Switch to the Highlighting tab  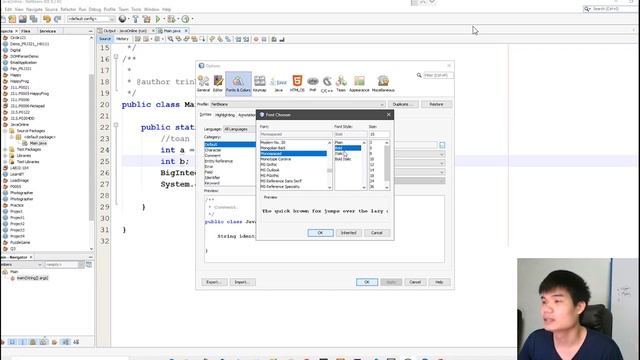point(225,115)
